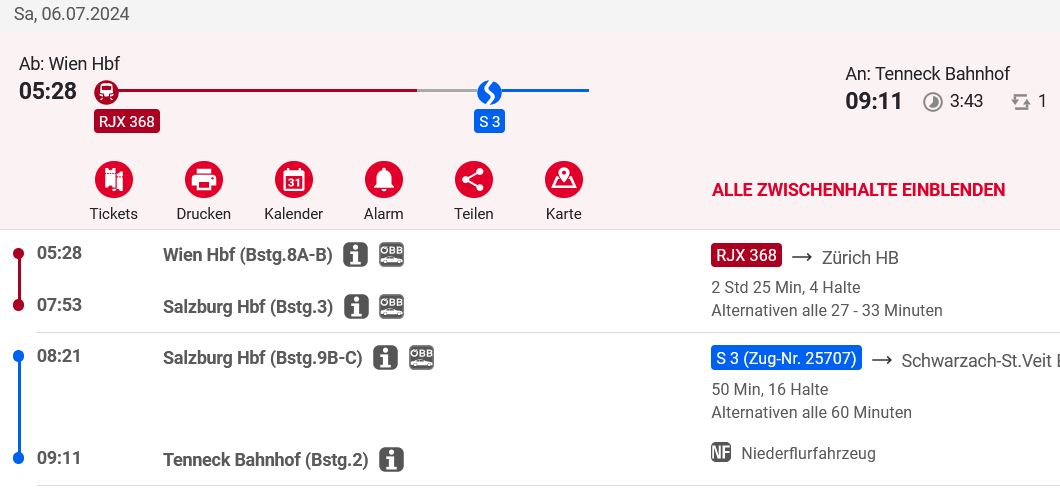Add the trip with Kalender icon
The image size is (1060, 502).
[x=293, y=180]
